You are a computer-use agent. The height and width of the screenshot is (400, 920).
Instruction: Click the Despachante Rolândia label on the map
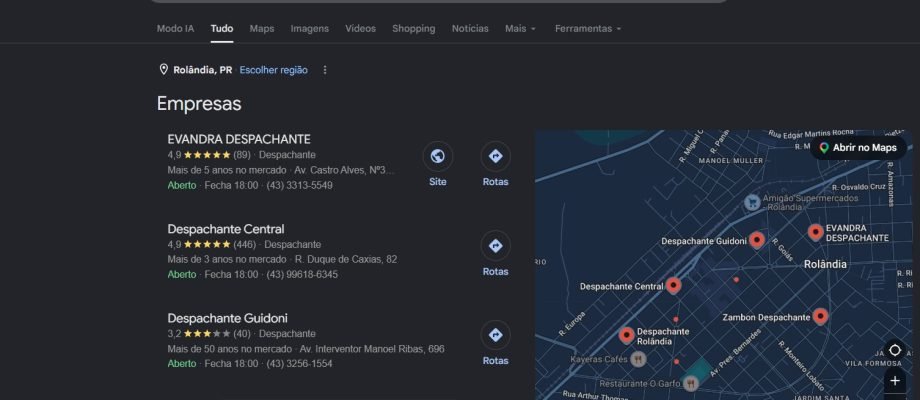(663, 336)
